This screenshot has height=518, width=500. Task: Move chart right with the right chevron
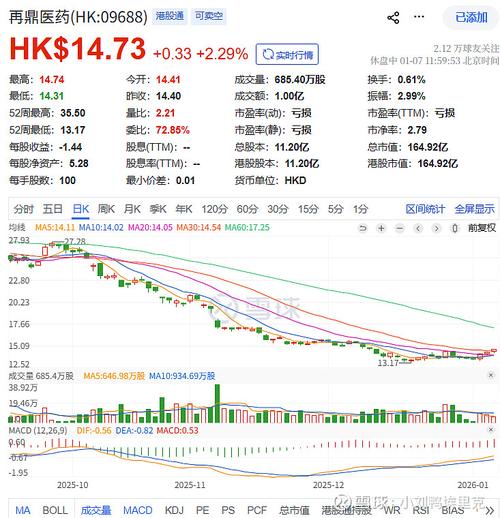[436, 228]
